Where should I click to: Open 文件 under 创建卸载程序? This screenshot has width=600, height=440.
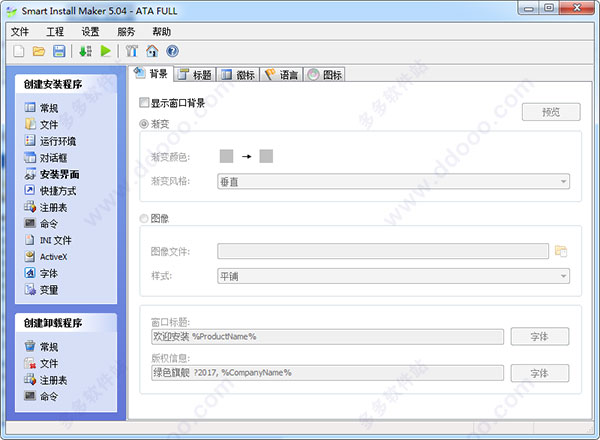click(41, 363)
